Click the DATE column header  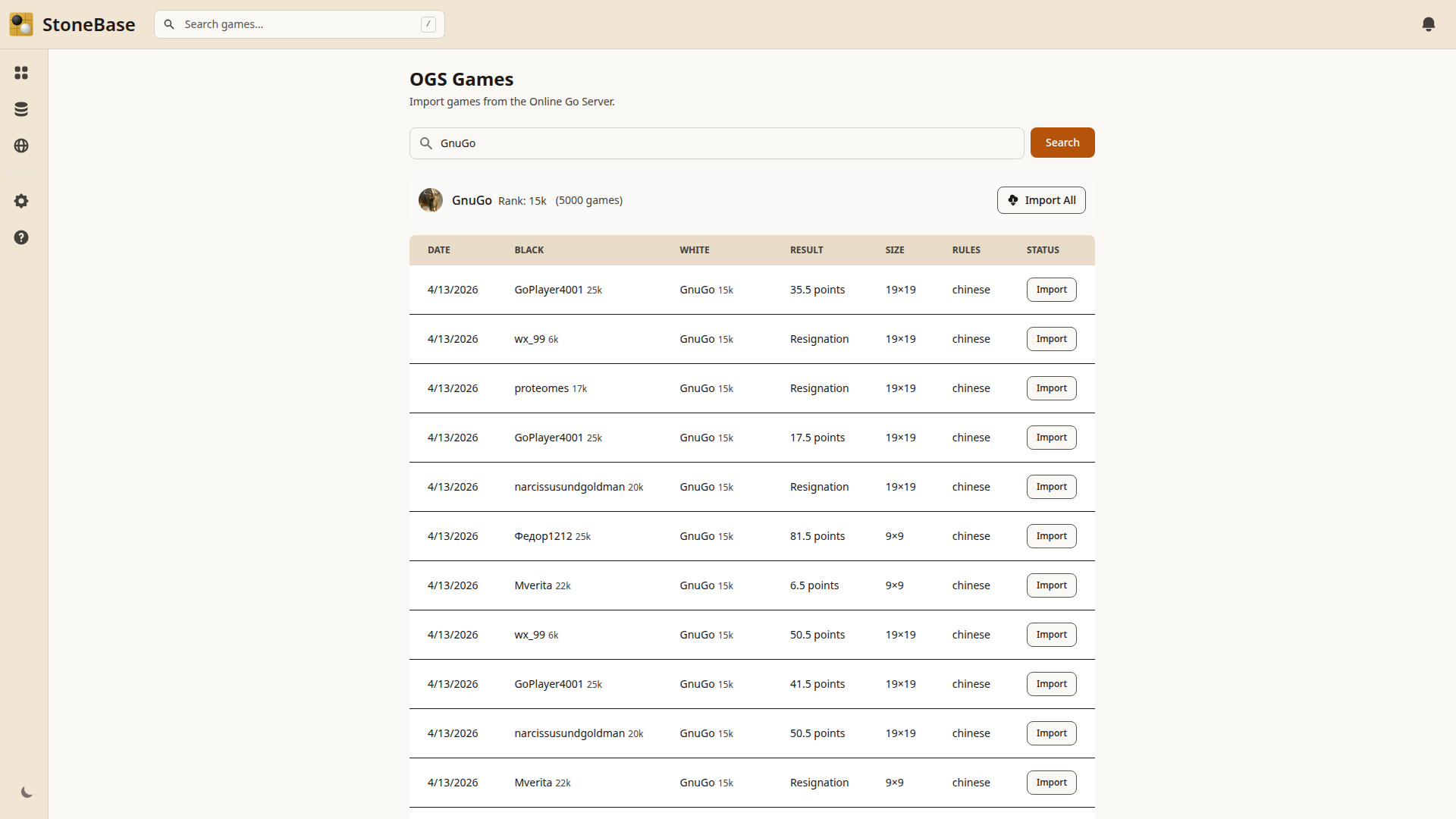(438, 250)
